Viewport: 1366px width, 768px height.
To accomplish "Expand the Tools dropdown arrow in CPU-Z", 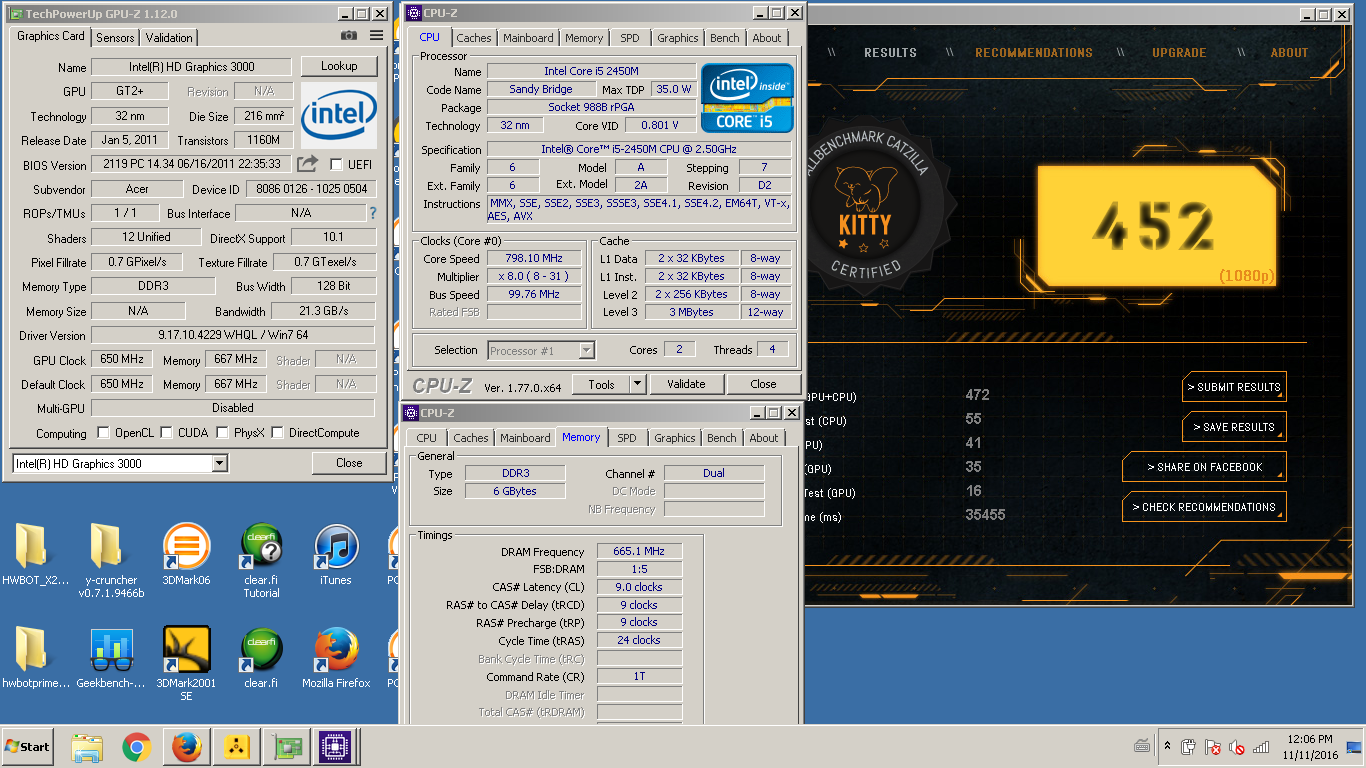I will tap(637, 384).
